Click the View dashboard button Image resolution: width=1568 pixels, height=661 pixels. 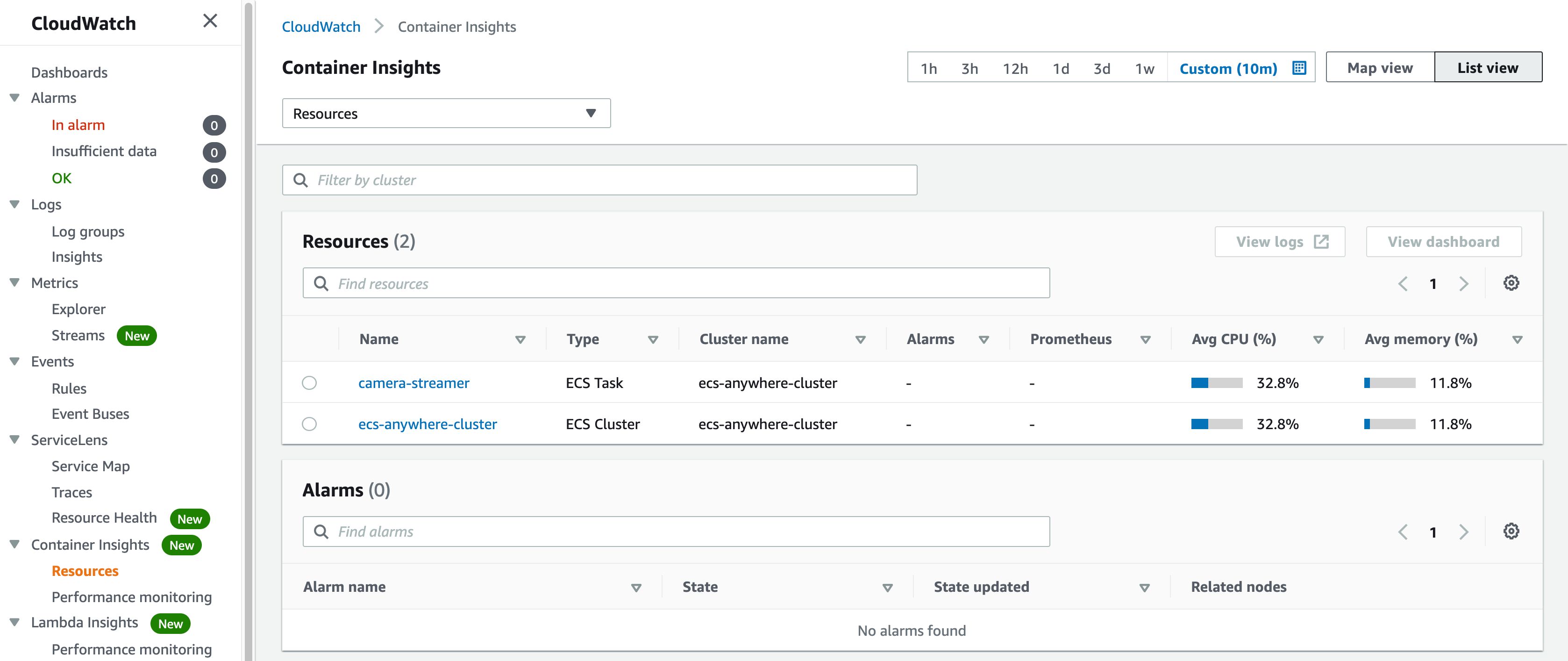pos(1443,242)
